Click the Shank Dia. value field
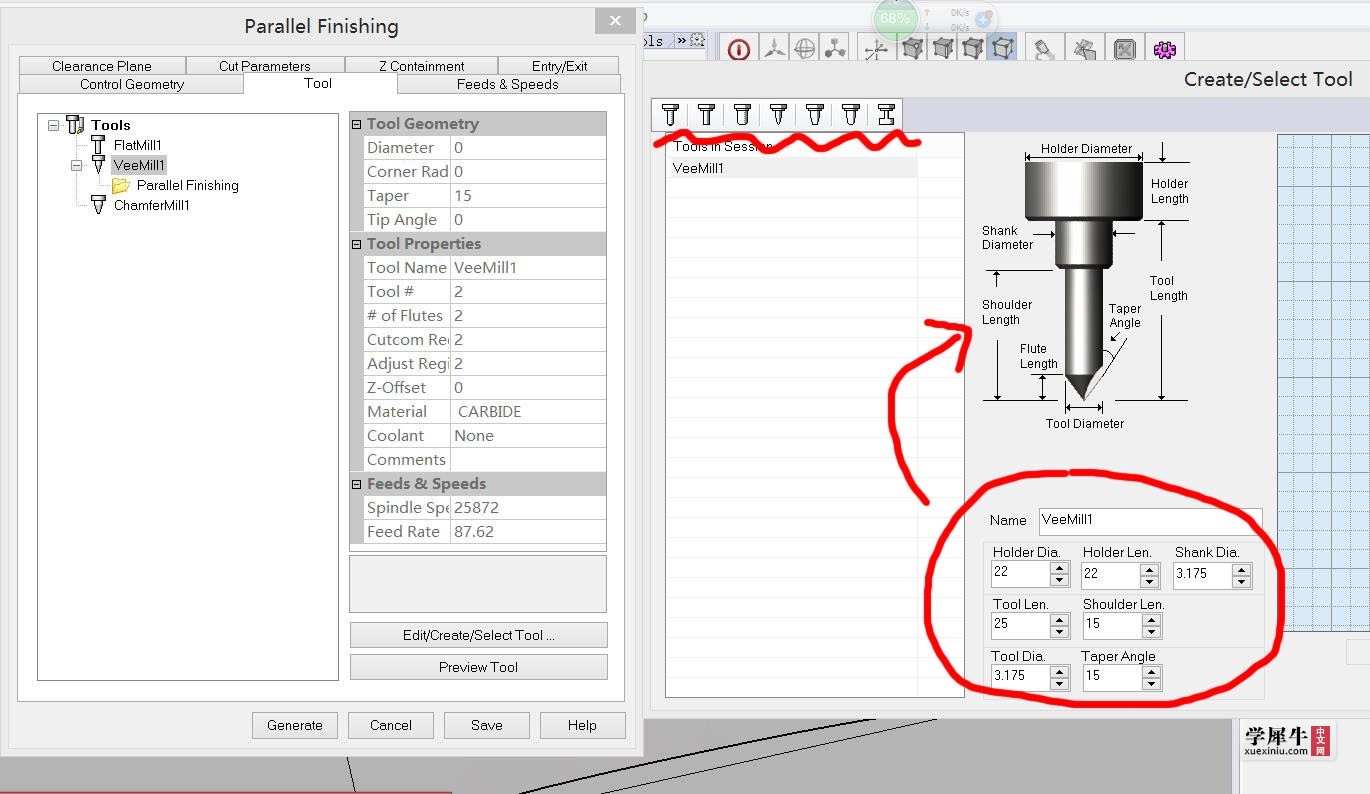Image resolution: width=1370 pixels, height=794 pixels. click(1203, 574)
